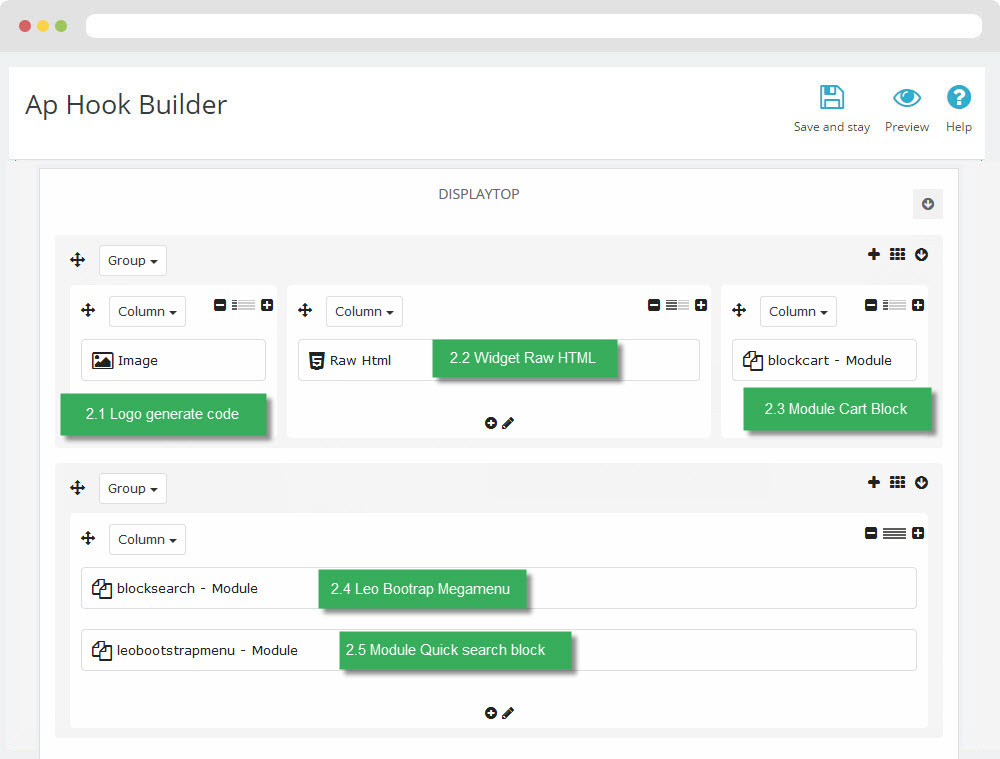Select the blockcart - Module widget
The width and height of the screenshot is (1000, 759).
pyautogui.click(x=825, y=360)
